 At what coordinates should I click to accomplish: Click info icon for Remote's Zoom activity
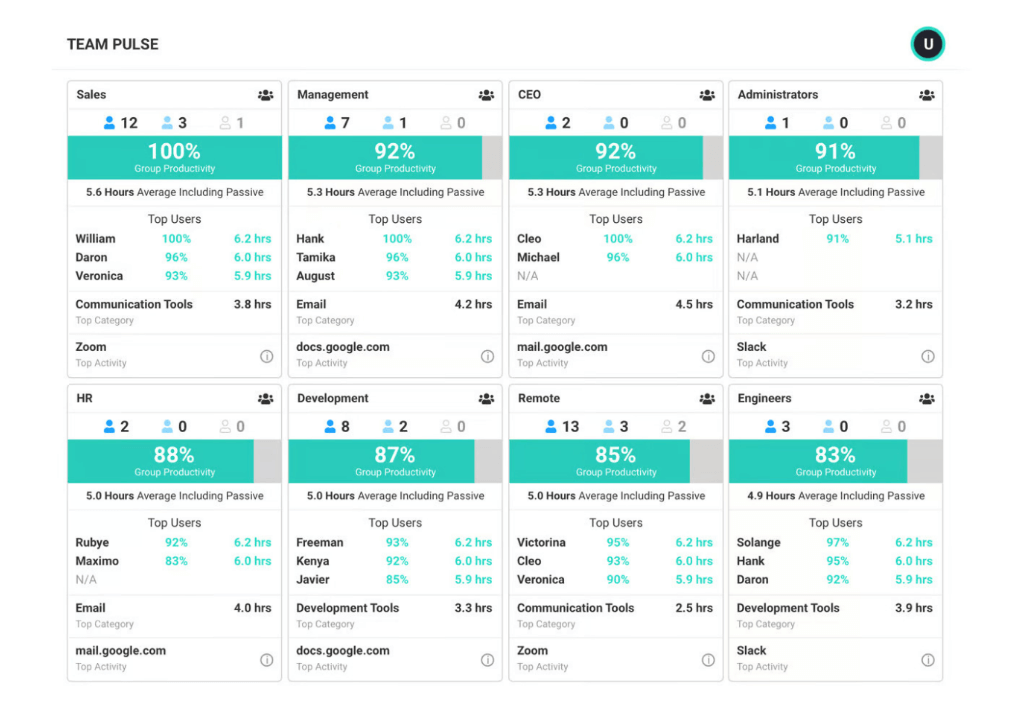point(708,660)
